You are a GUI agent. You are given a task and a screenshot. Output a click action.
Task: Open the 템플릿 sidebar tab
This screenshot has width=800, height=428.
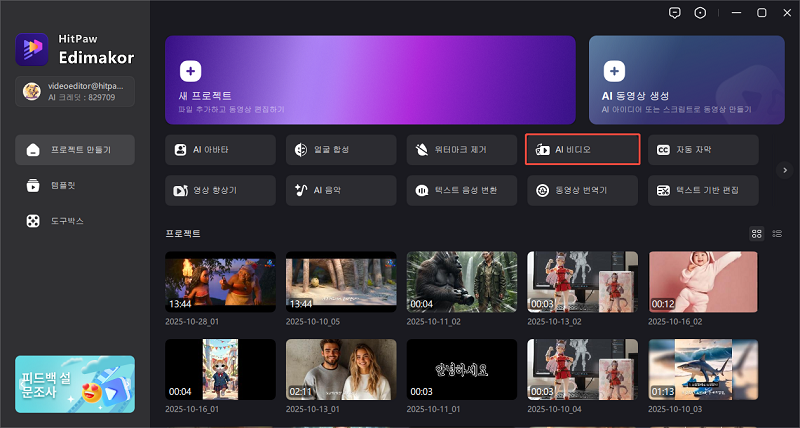pyautogui.click(x=75, y=185)
